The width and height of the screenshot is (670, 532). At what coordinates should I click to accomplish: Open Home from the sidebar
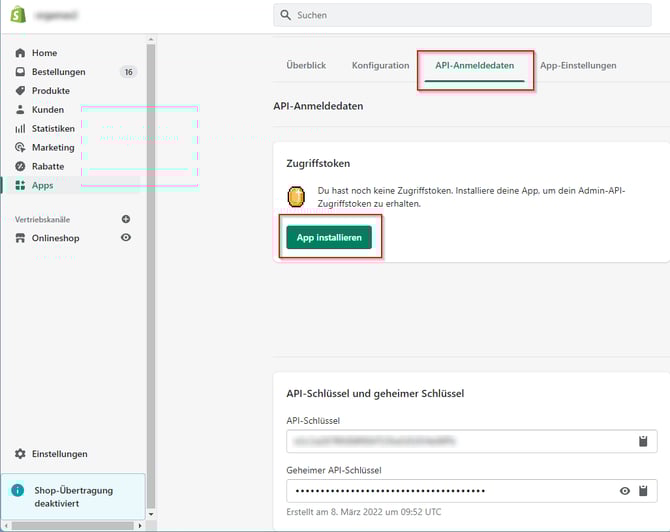point(44,53)
